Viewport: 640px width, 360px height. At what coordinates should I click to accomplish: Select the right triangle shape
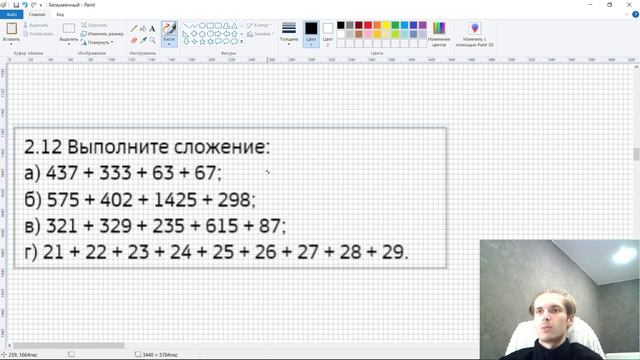[186, 33]
